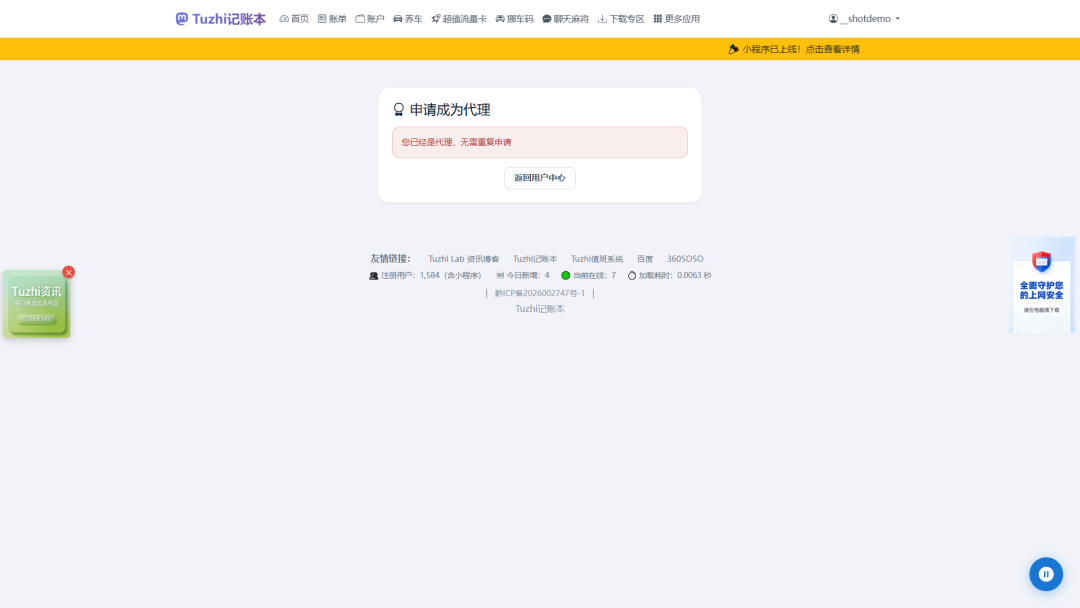Click the stopwatch icon beside 加载耗时
Viewport: 1080px width, 608px height.
point(632,275)
